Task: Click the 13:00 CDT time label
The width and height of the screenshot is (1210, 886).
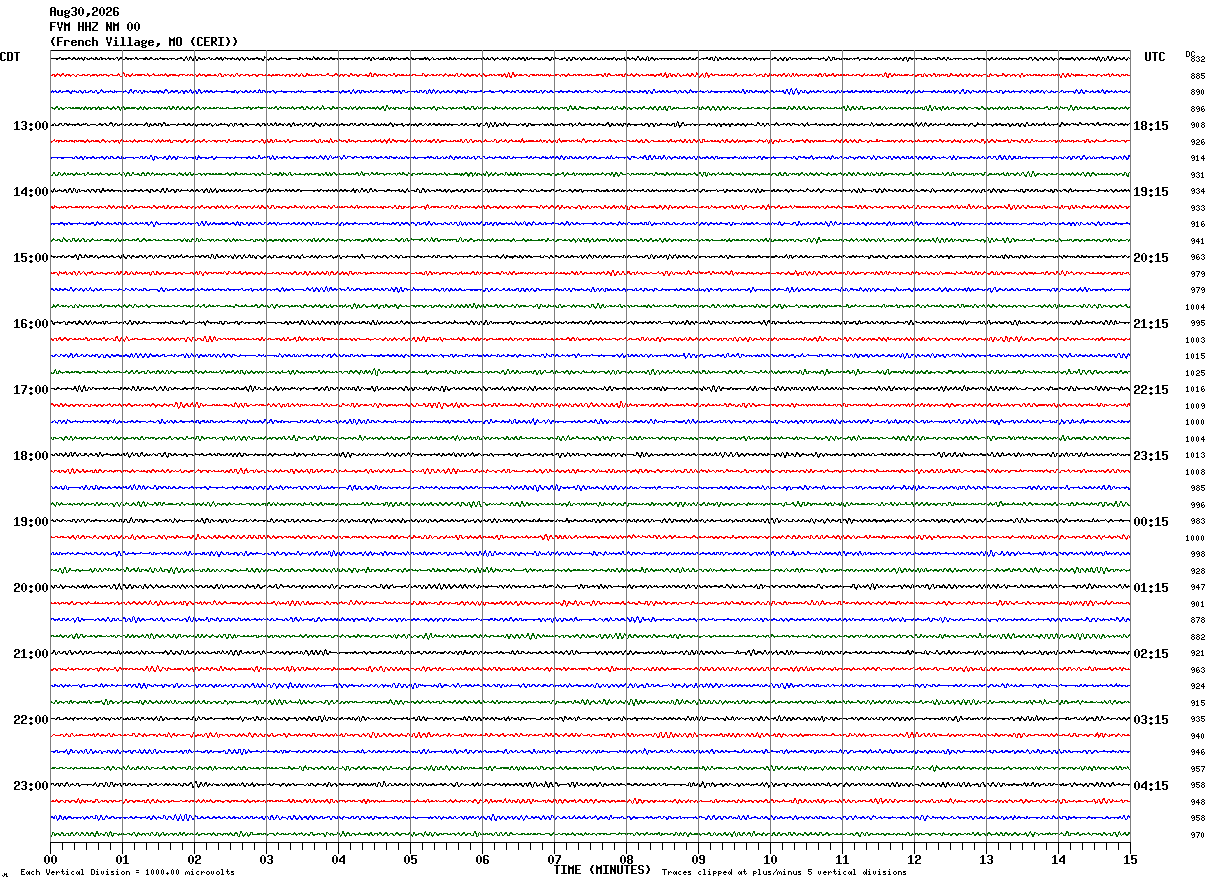Action: [x=30, y=126]
